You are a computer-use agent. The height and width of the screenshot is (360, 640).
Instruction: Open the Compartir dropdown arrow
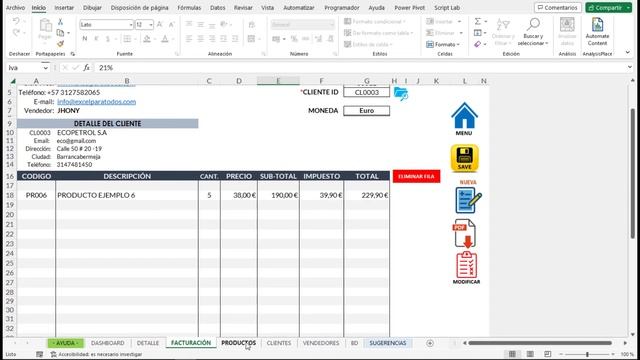(x=628, y=8)
